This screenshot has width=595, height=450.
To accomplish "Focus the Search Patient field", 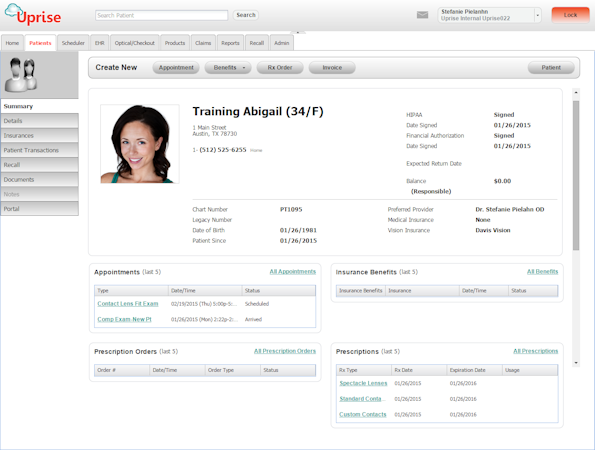I will (x=161, y=15).
